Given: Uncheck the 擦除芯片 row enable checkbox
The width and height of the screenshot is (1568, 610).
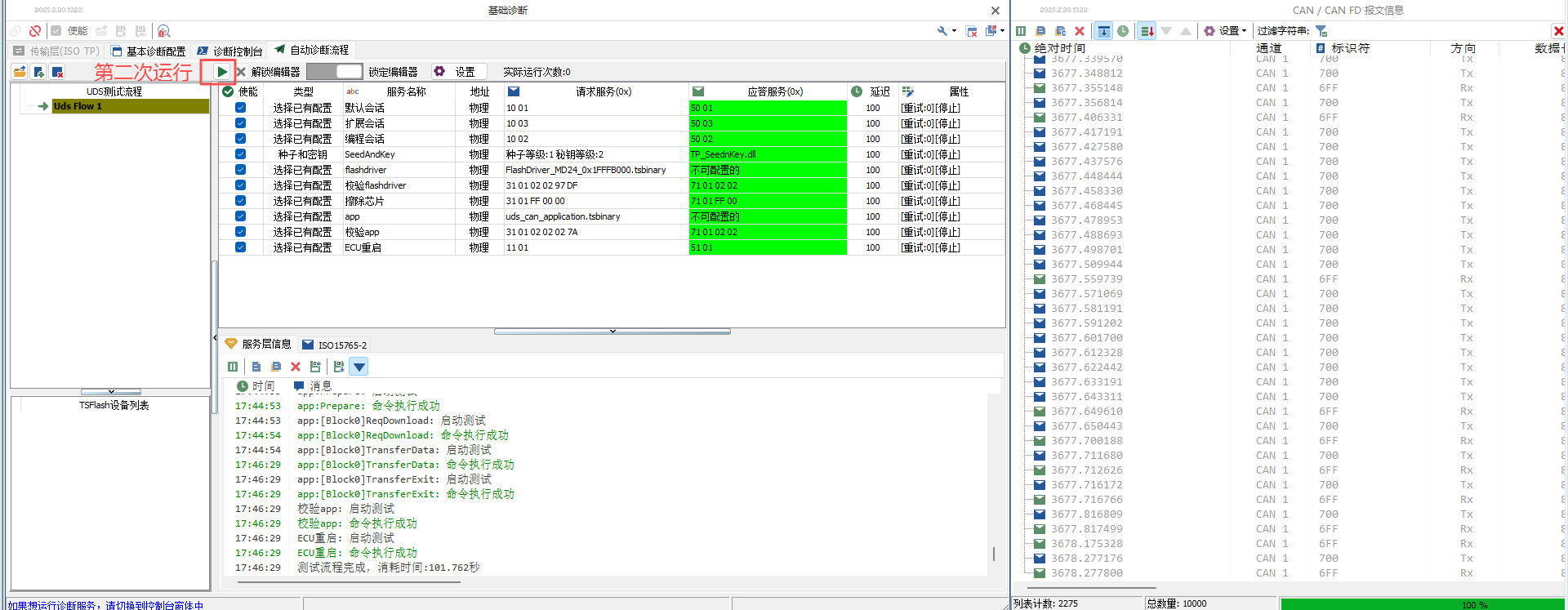Looking at the screenshot, I should click(x=240, y=201).
